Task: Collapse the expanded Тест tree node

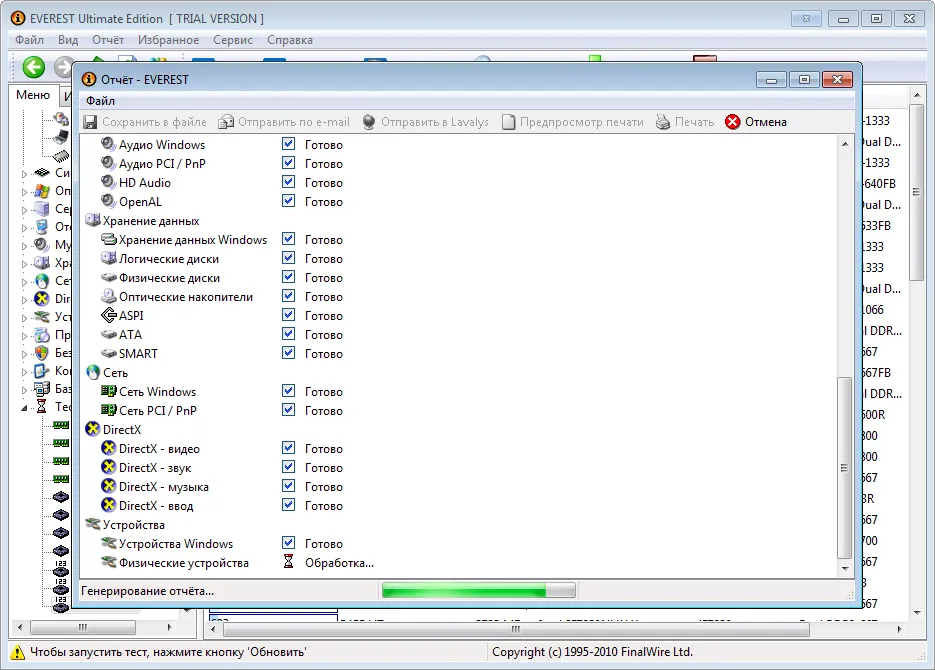Action: pos(25,407)
